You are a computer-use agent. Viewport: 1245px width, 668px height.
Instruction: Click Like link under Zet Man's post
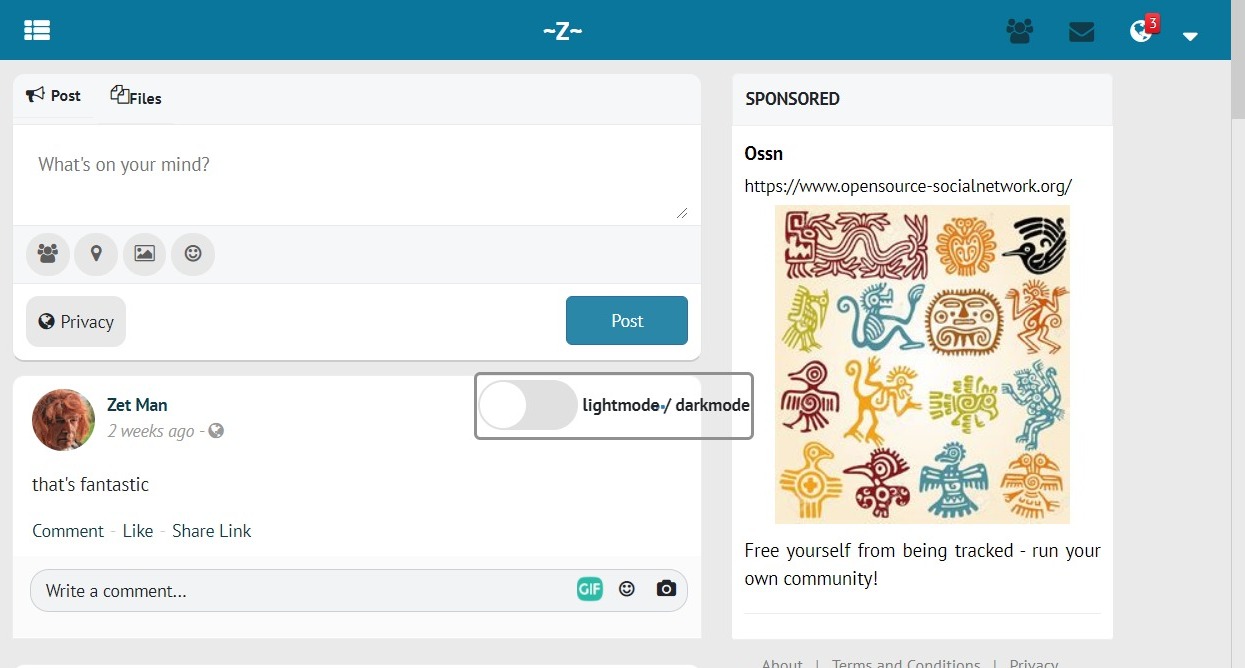pyautogui.click(x=138, y=531)
